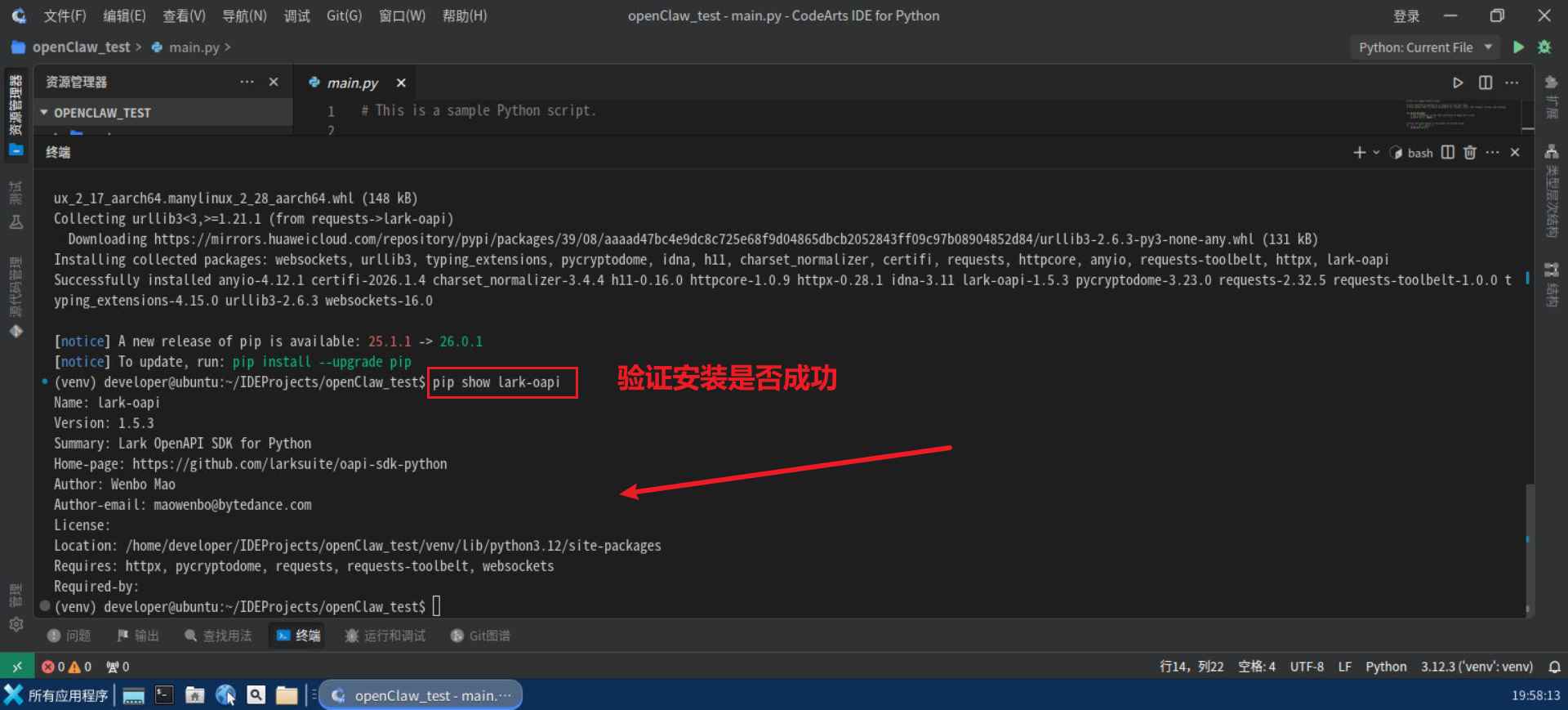The height and width of the screenshot is (710, 1568).
Task: Open the 帮助(H) menu
Action: tap(465, 16)
